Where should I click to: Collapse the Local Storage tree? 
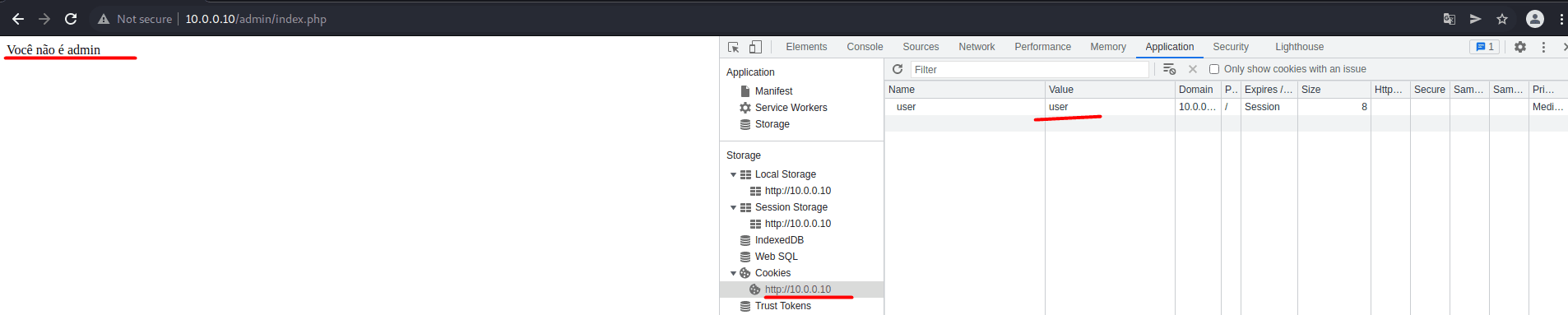(733, 174)
